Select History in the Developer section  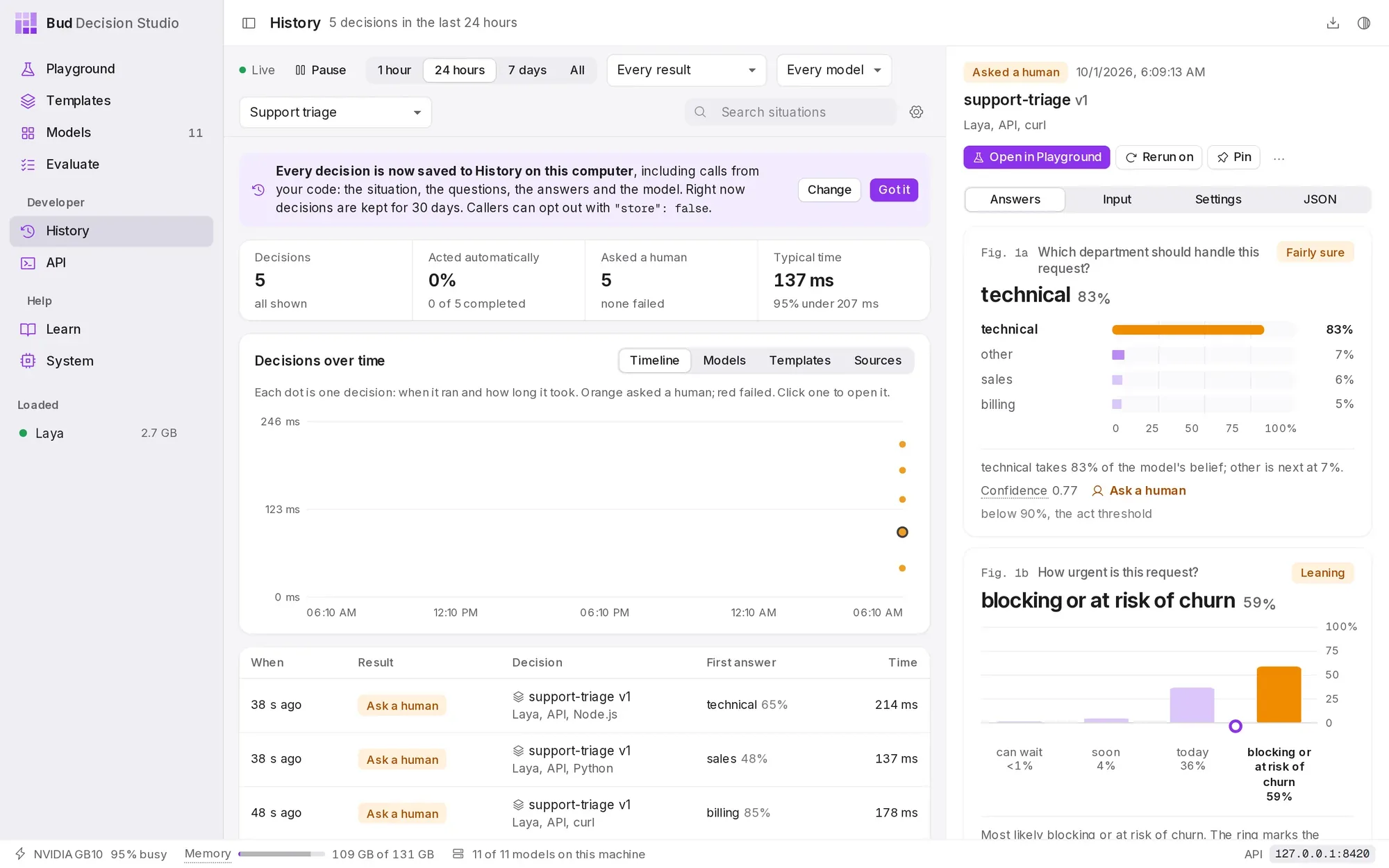111,231
